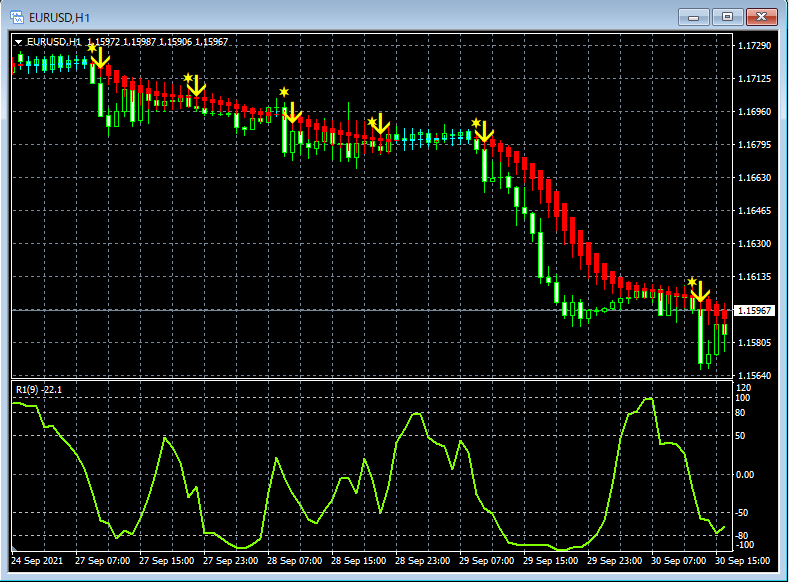Minimize the EURUSD,H1 chart window
The width and height of the screenshot is (790, 582).
(694, 17)
